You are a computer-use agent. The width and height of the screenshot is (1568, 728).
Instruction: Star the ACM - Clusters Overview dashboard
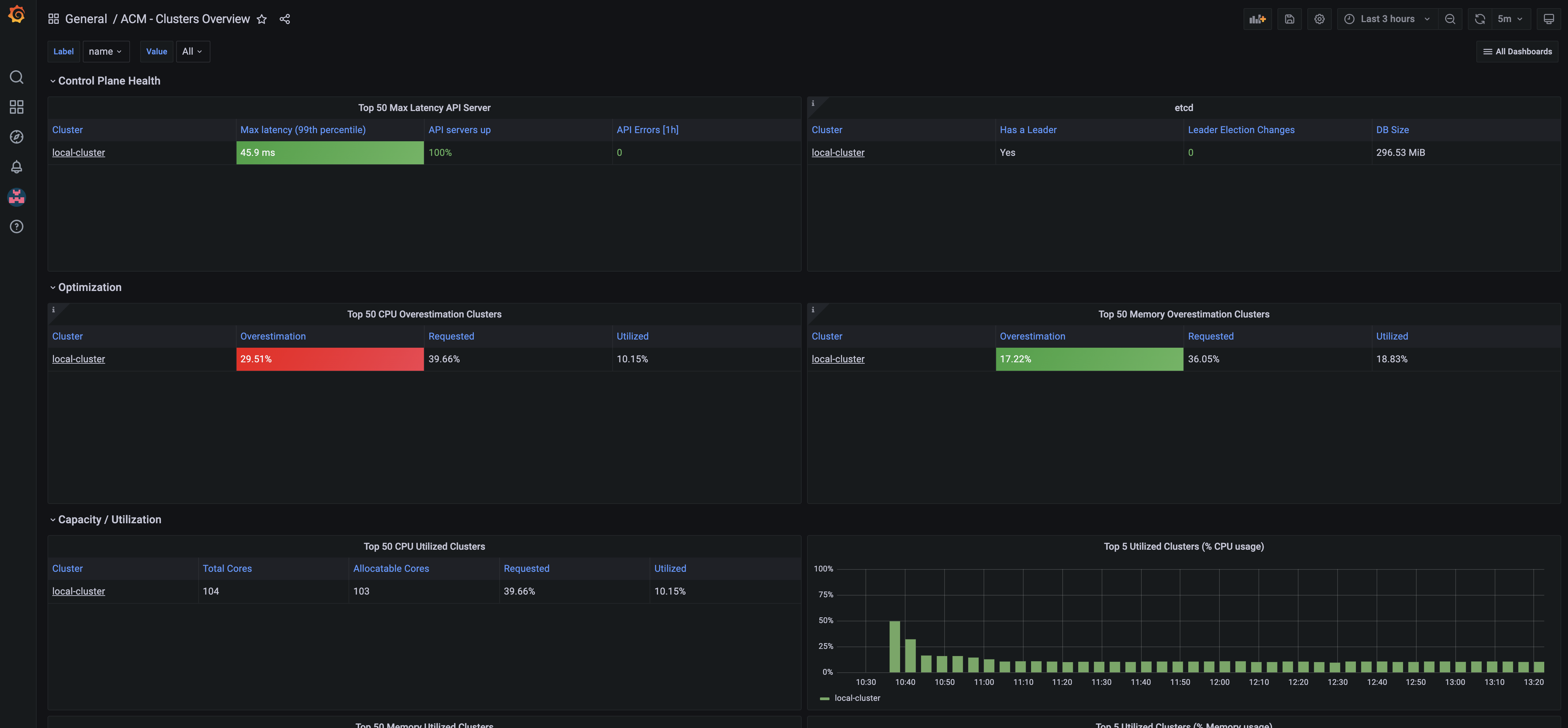coord(262,19)
